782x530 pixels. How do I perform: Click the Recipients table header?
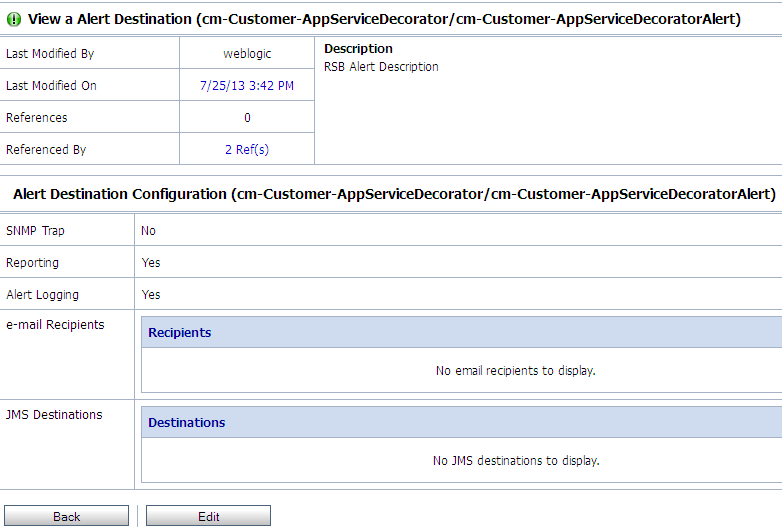(x=180, y=333)
